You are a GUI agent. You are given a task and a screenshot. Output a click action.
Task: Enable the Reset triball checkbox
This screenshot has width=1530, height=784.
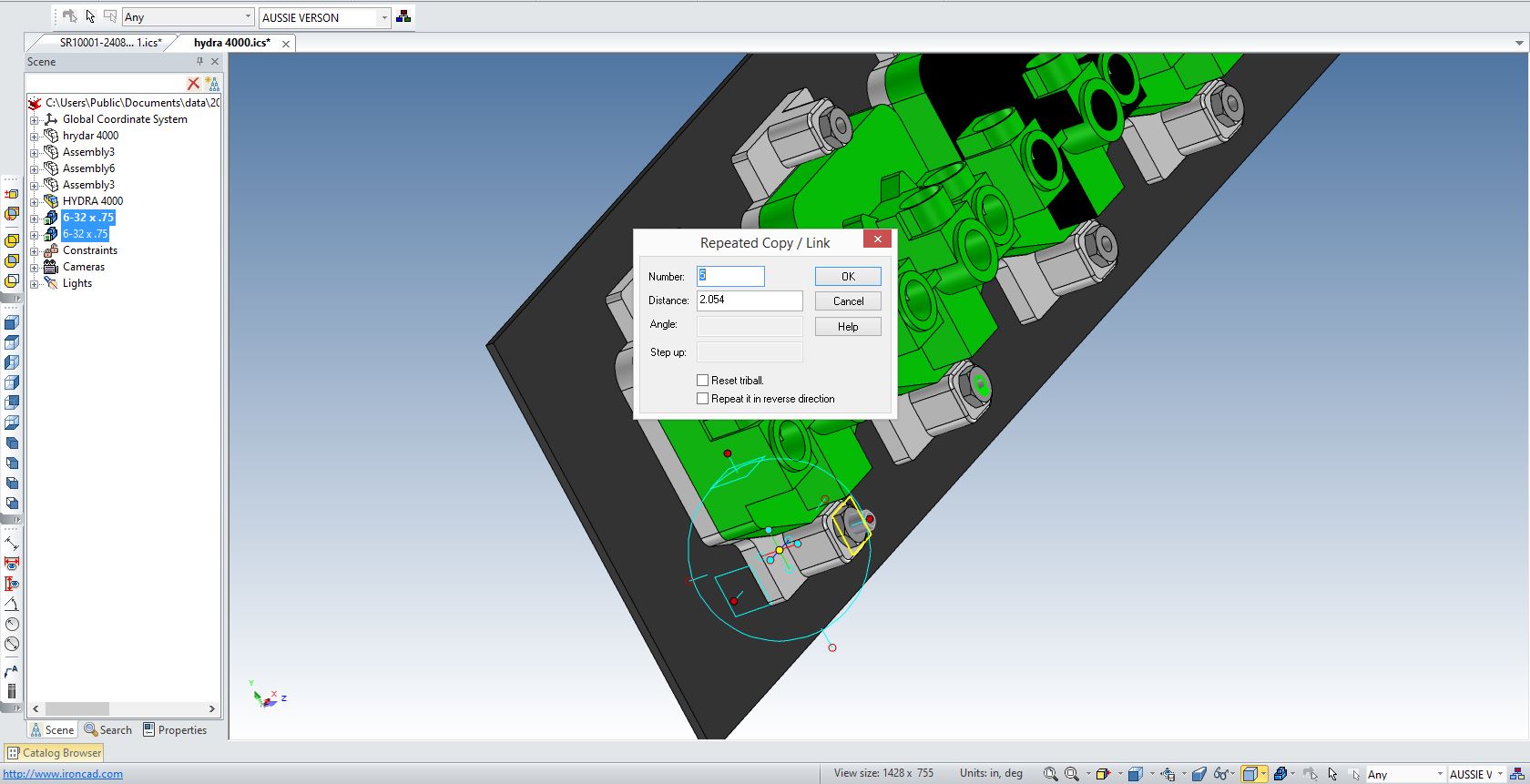702,381
